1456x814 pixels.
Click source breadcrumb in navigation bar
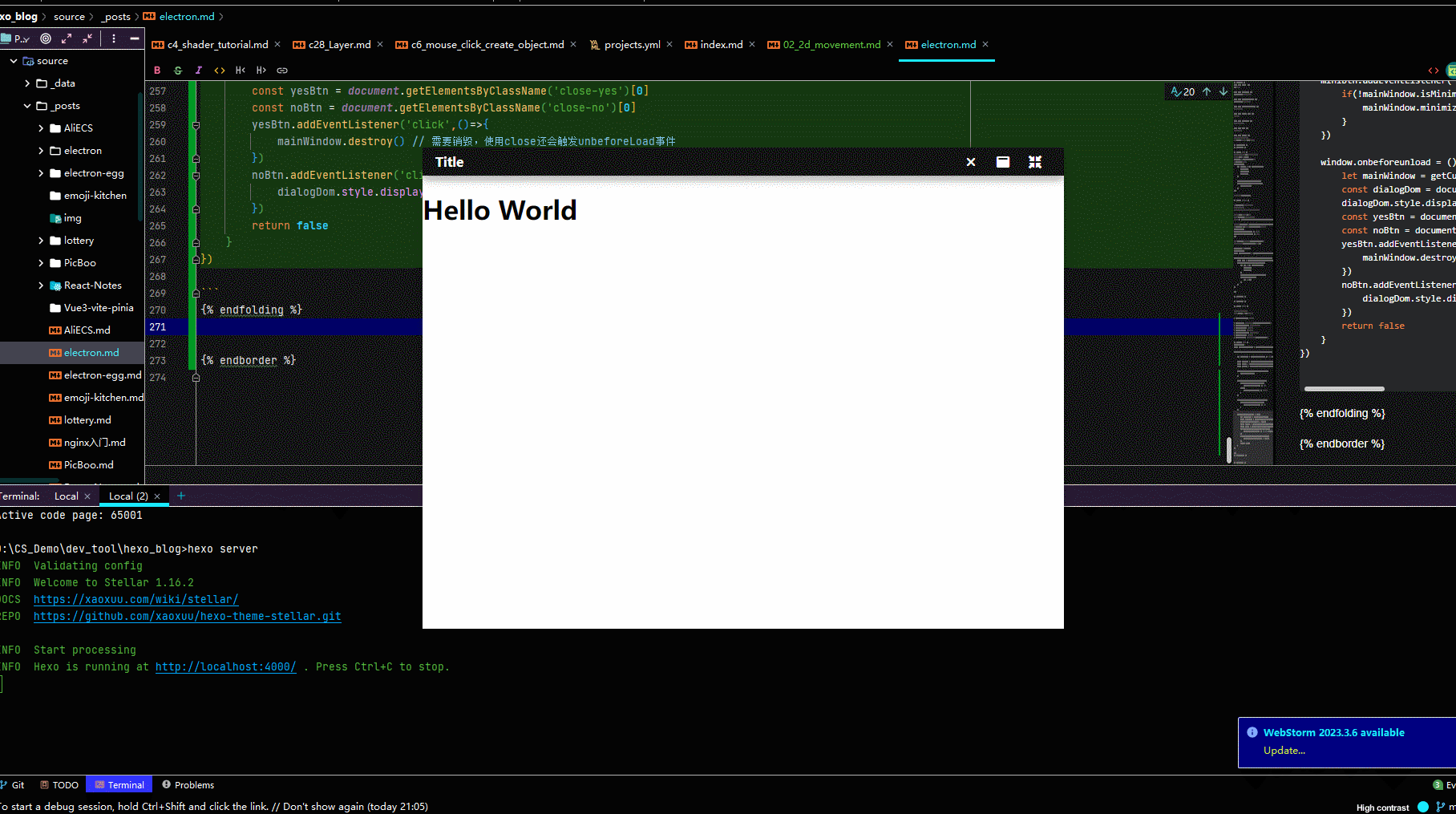tap(69, 17)
